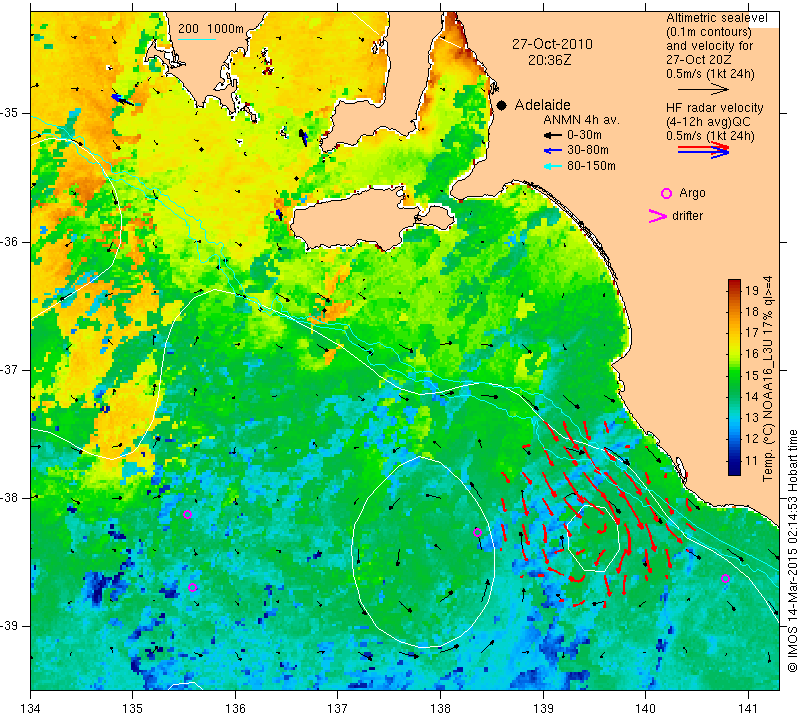The height and width of the screenshot is (720, 800).
Task: Click the -38 latitude axis label
Action: click(x=10, y=498)
